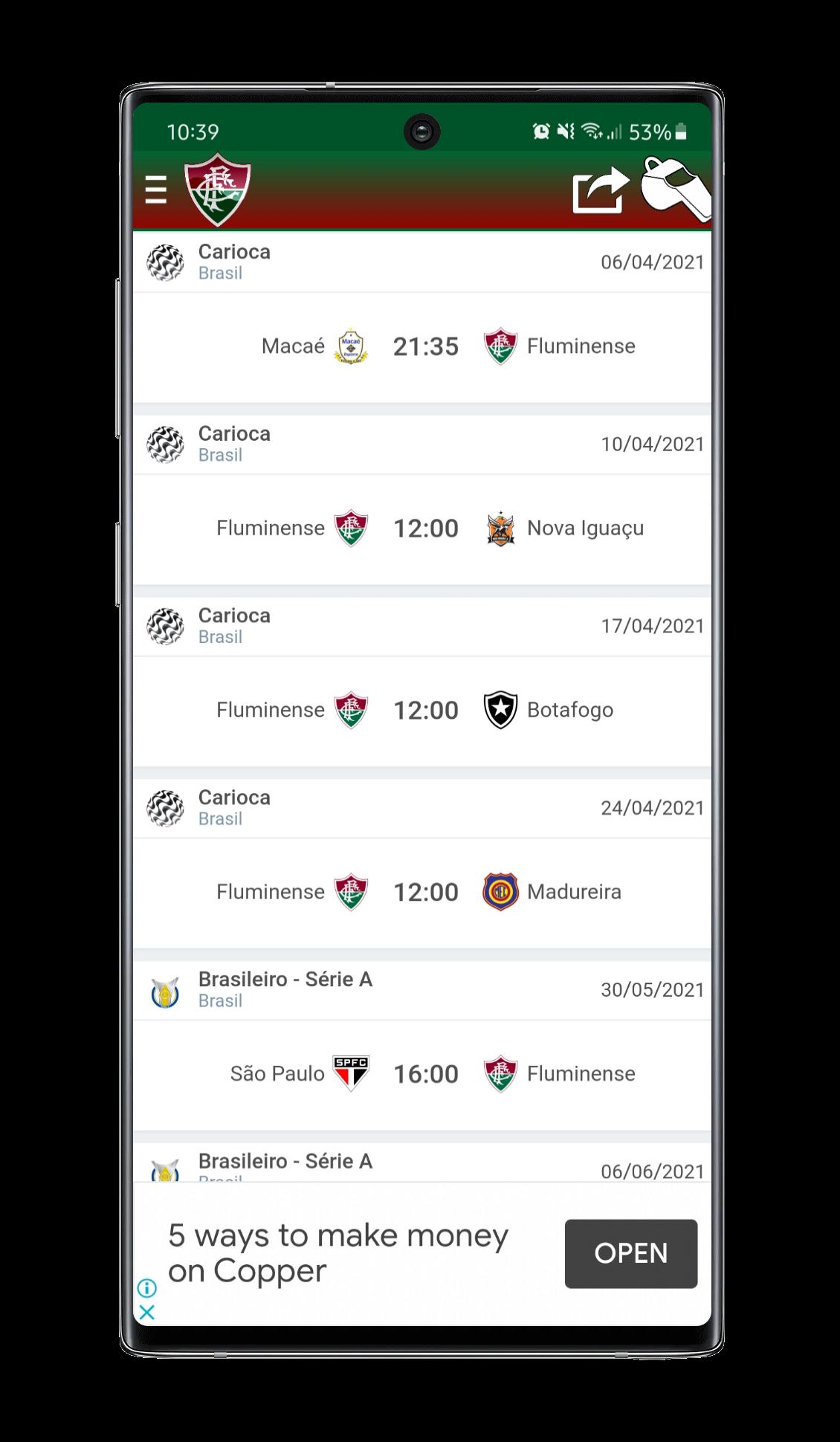840x1442 pixels.
Task: Tap the Botafogo star crest
Action: [x=500, y=710]
